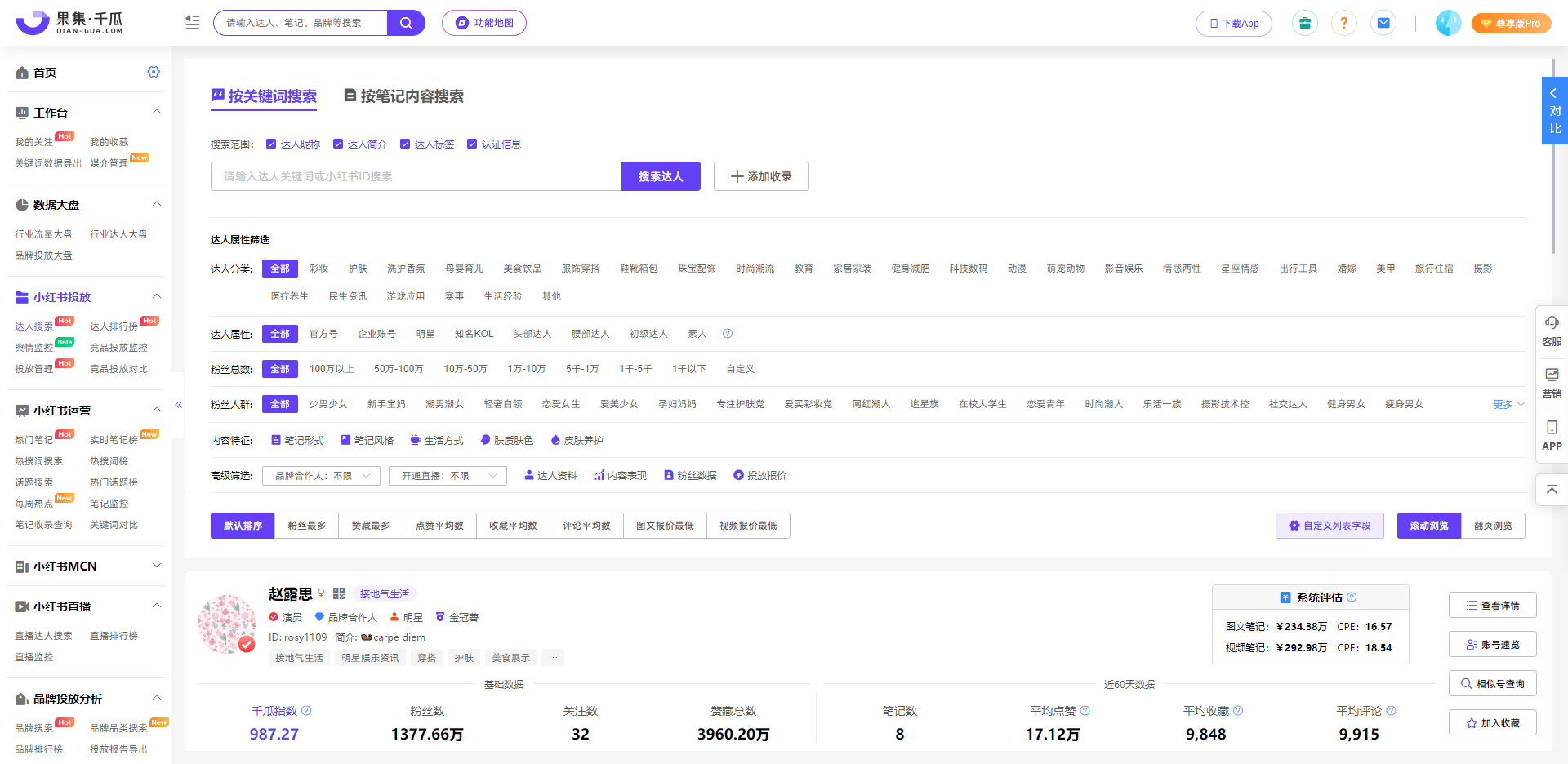Collapse the 工作台 sidebar section
Image resolution: width=1568 pixels, height=764 pixels.
[x=157, y=112]
